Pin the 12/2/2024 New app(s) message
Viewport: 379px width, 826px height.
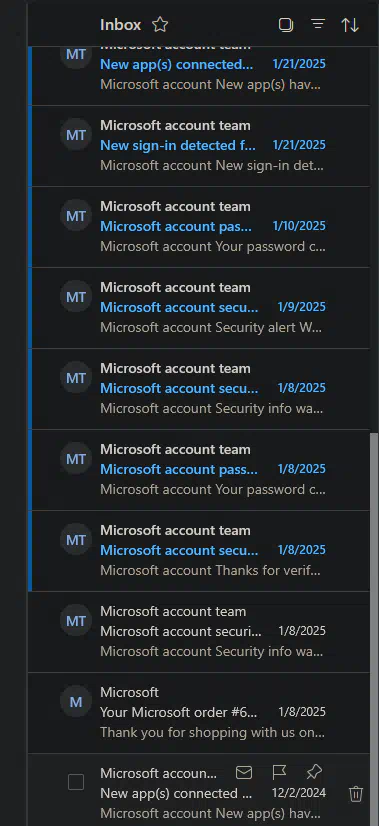[314, 773]
